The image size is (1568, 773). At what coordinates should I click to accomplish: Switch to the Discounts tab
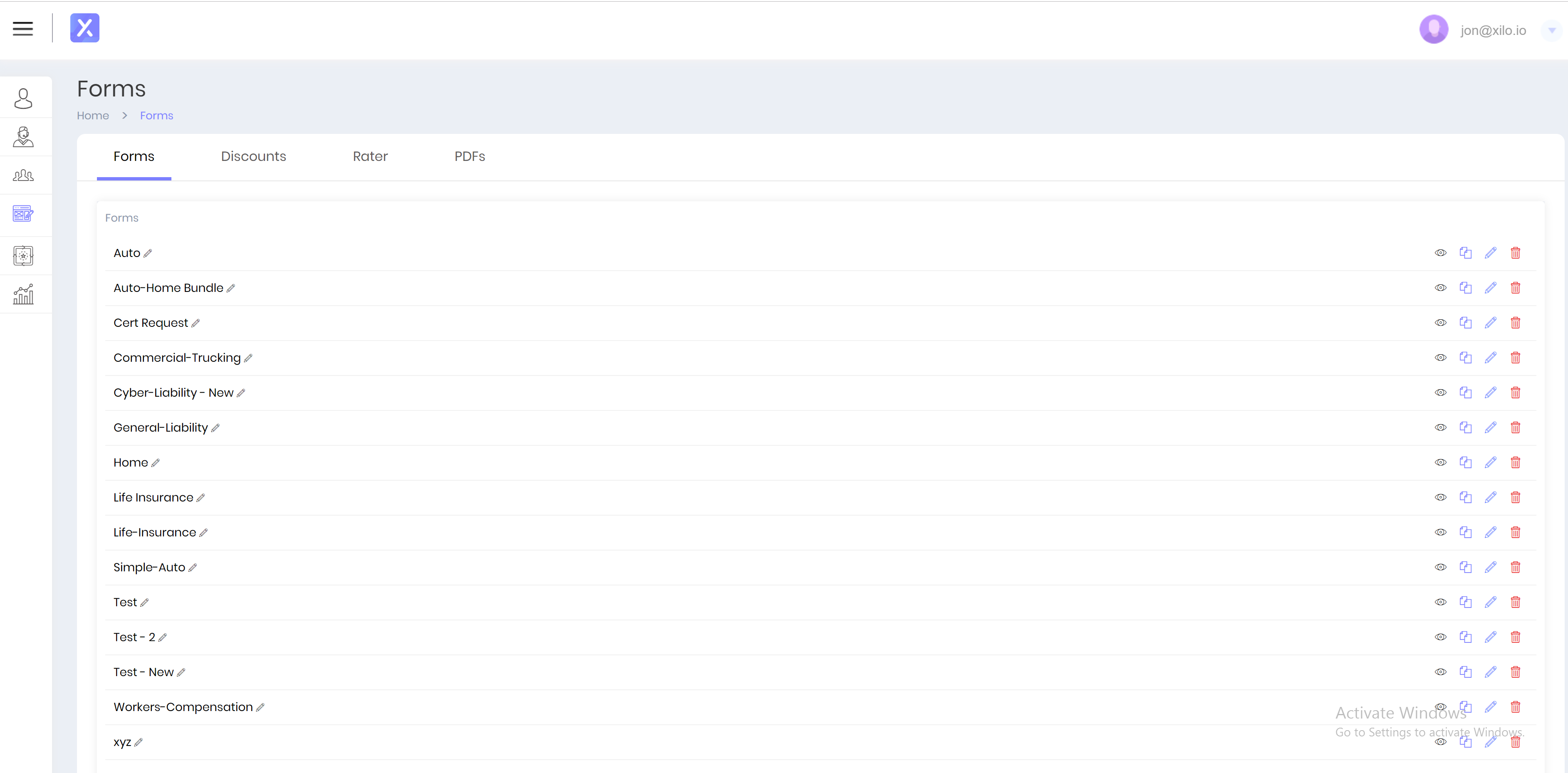(x=253, y=156)
